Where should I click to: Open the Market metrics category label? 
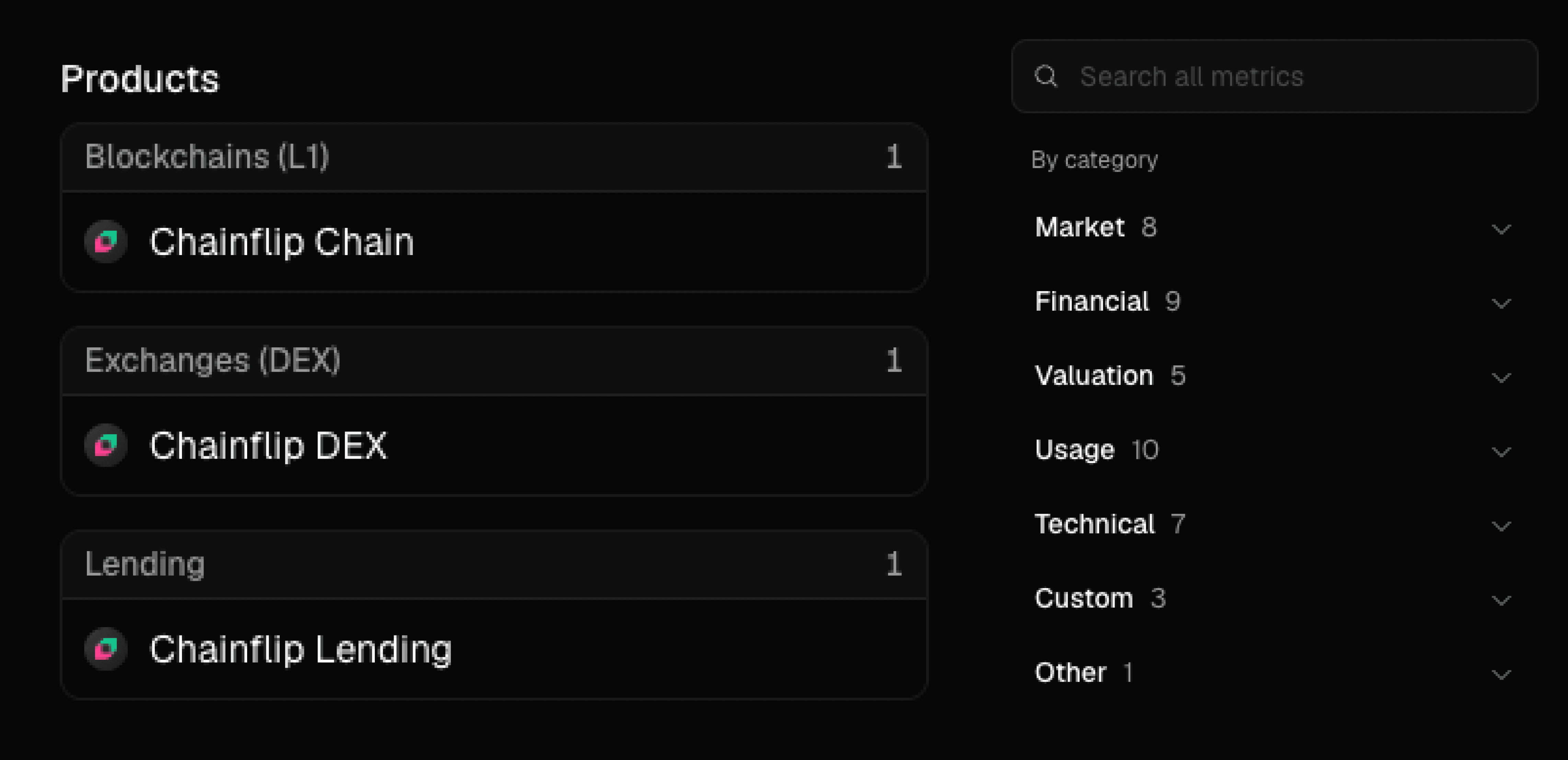click(1079, 227)
